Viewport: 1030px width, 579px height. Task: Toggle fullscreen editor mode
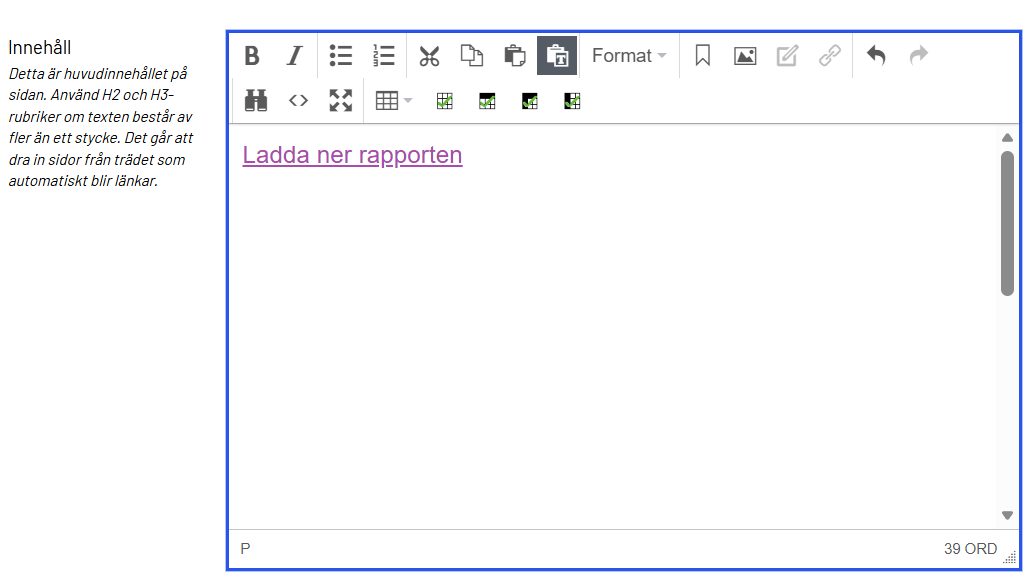[x=341, y=100]
